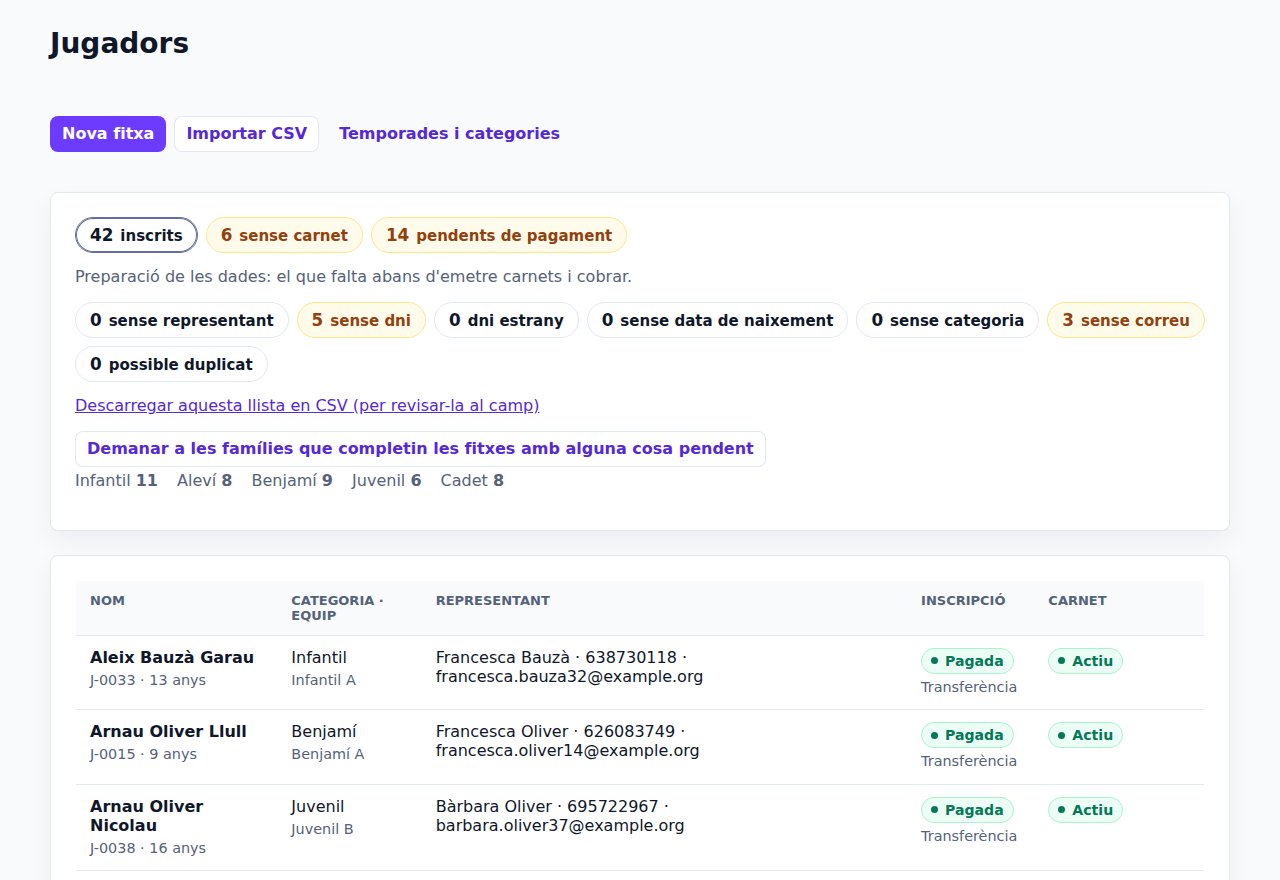Select the 42 inscrits filter chip

(136, 235)
